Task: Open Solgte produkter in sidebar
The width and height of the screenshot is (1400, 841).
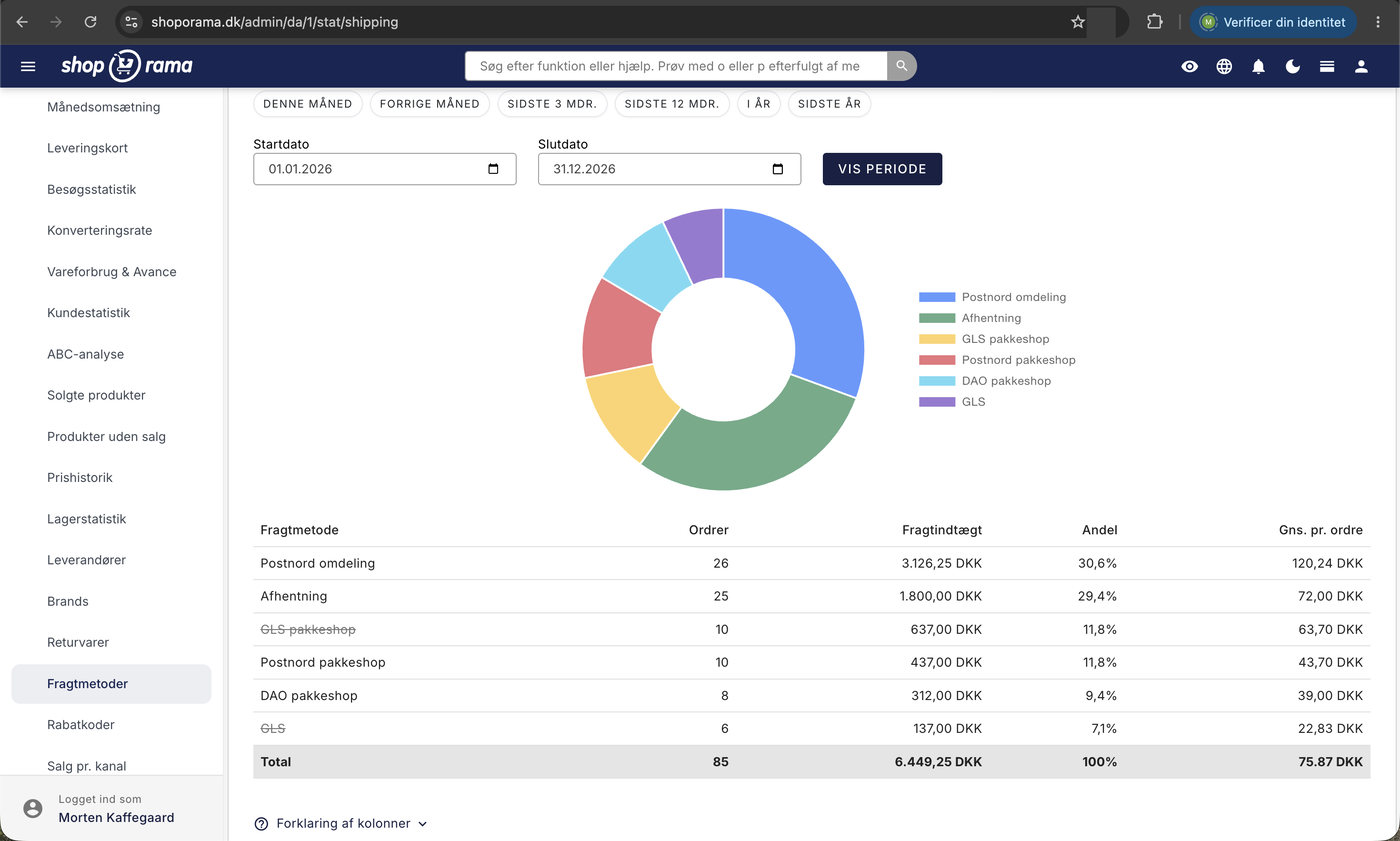Action: click(96, 395)
